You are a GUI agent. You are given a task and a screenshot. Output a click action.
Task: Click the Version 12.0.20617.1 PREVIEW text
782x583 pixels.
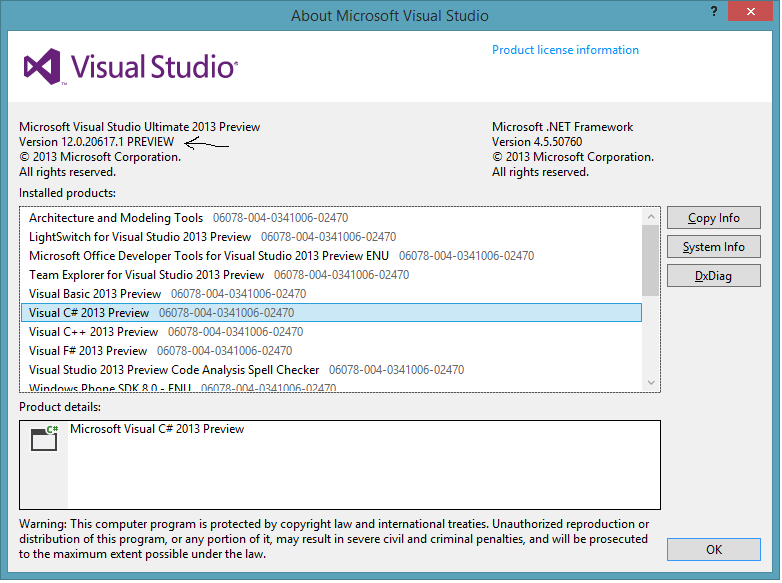[x=96, y=142]
